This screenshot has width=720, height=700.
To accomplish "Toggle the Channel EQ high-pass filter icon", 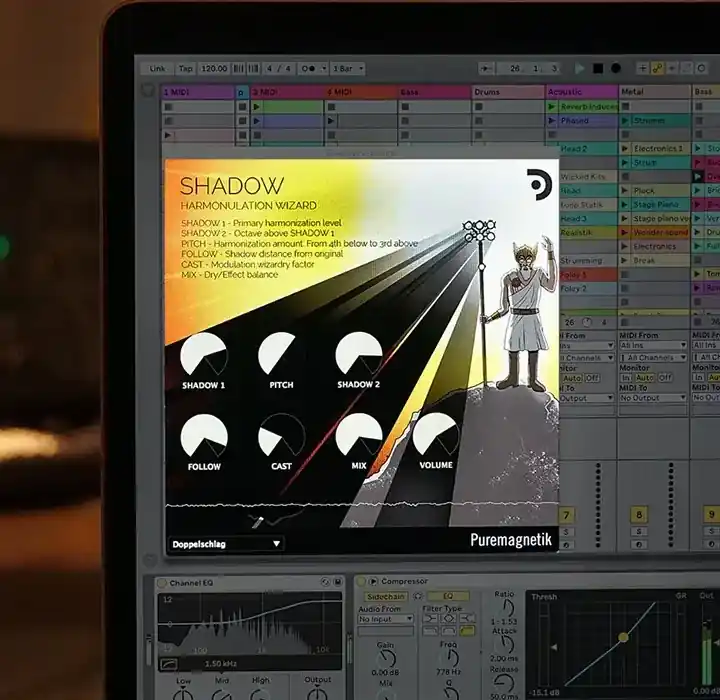I will tap(169, 664).
